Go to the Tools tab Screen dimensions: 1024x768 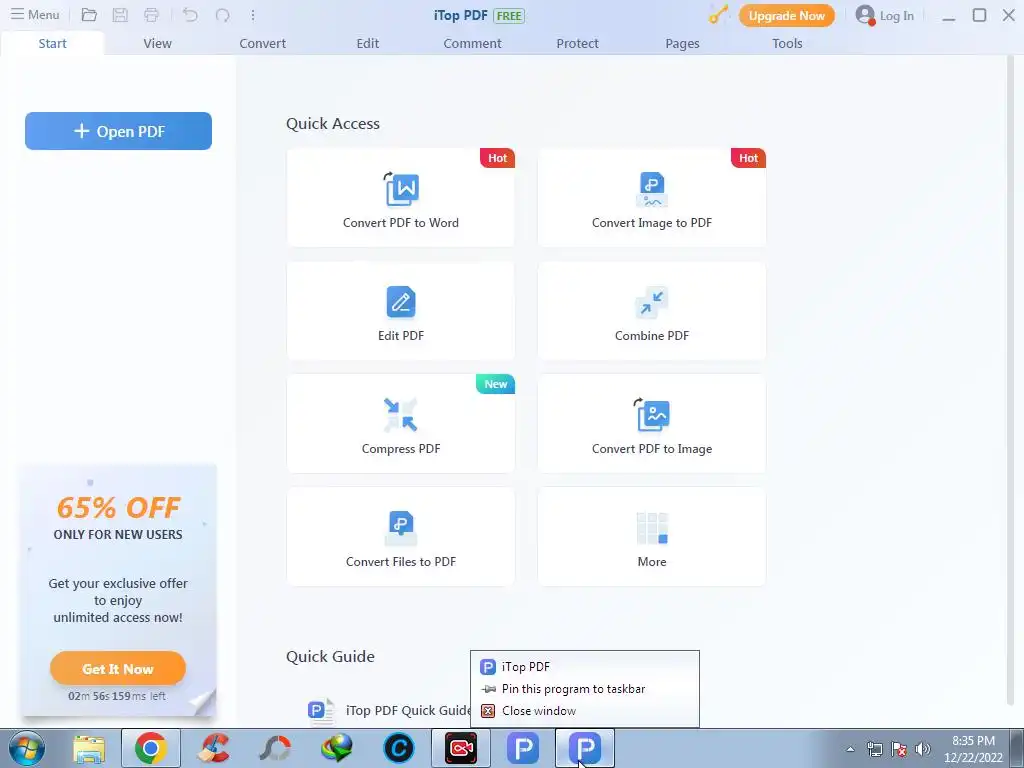pyautogui.click(x=787, y=43)
